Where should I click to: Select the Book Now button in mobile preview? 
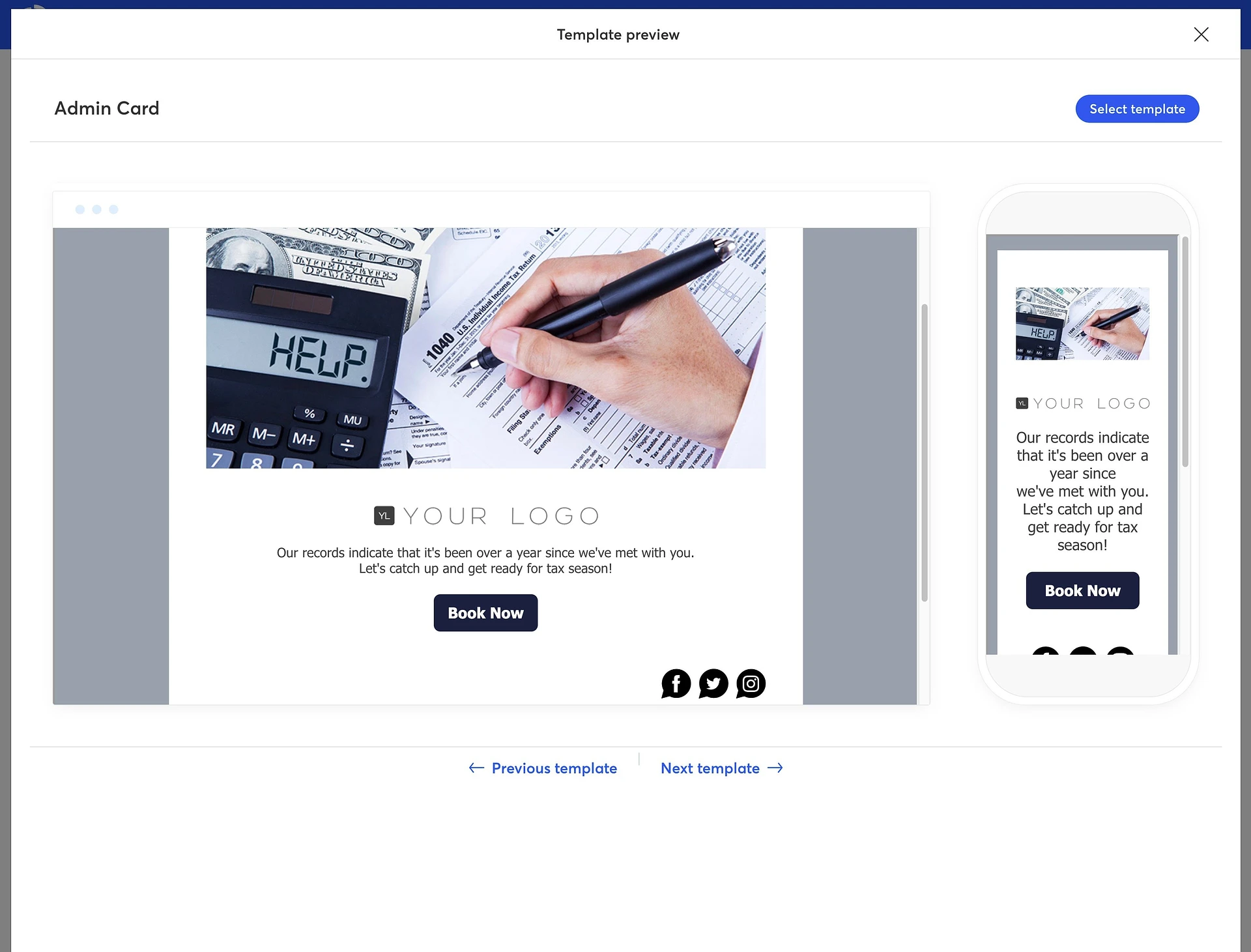(1083, 590)
